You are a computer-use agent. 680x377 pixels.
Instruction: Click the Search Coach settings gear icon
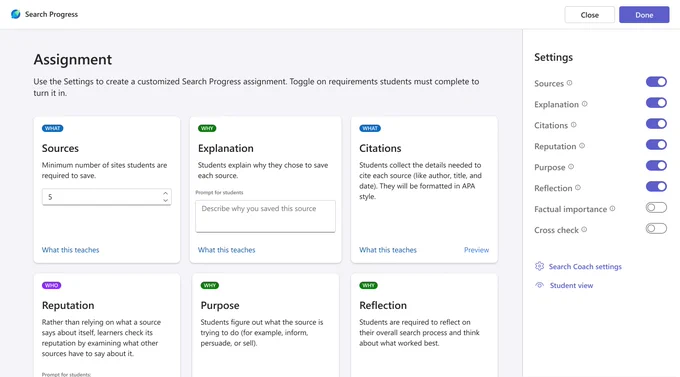point(539,266)
